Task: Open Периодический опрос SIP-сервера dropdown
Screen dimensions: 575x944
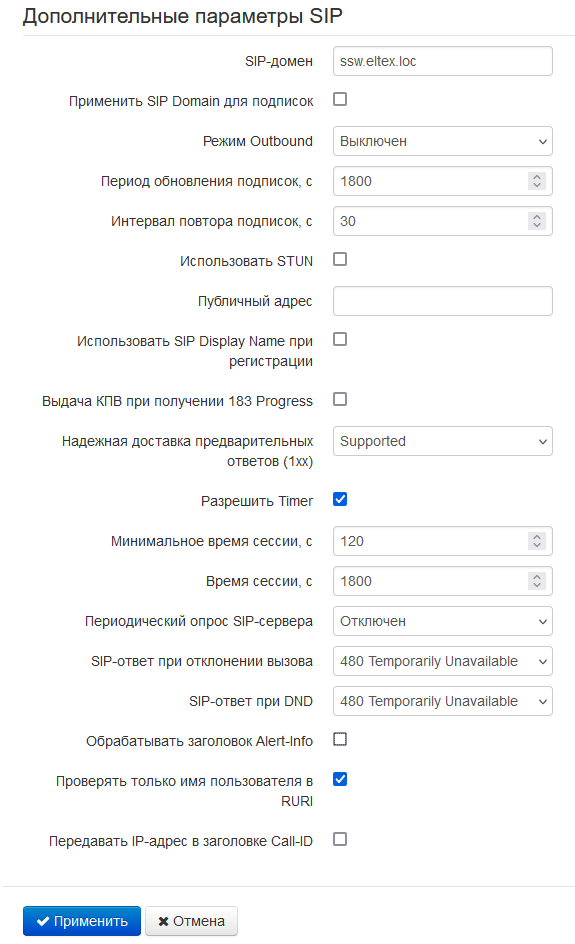Action: click(443, 621)
